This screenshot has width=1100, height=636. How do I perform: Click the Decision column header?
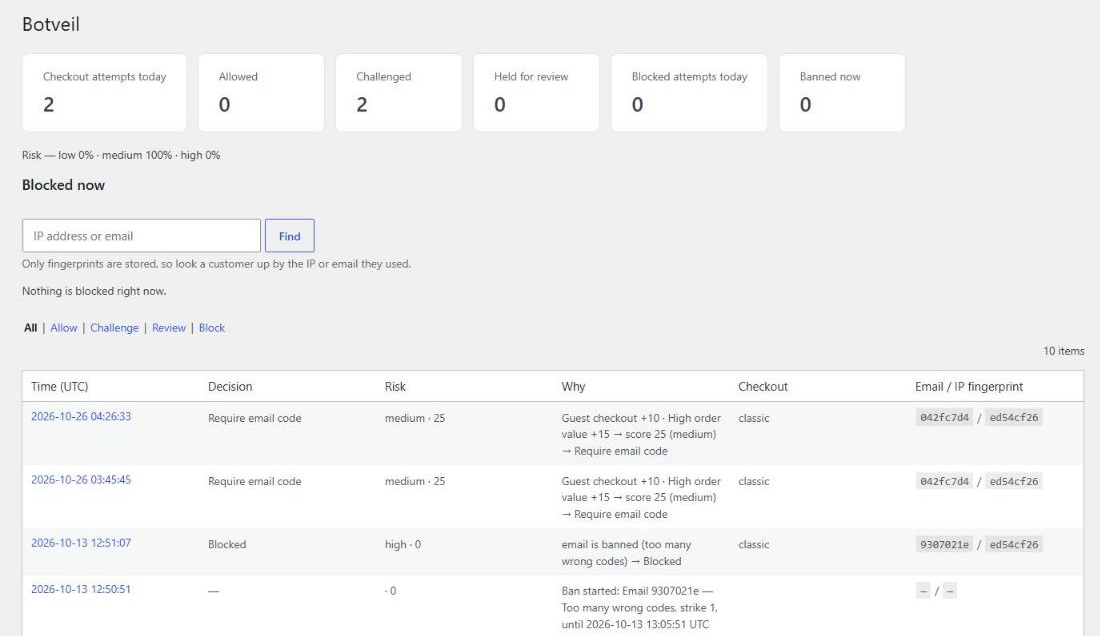[x=230, y=386]
